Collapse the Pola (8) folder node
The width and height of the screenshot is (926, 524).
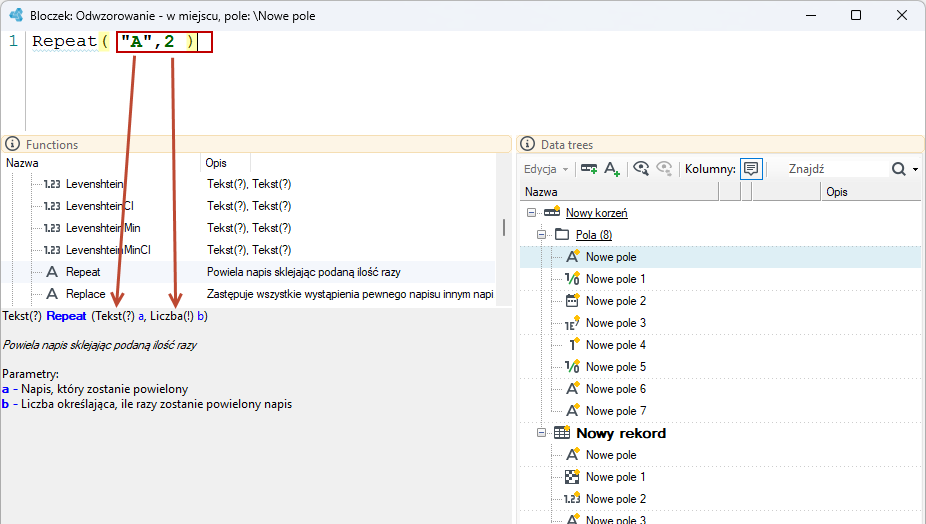tap(541, 235)
